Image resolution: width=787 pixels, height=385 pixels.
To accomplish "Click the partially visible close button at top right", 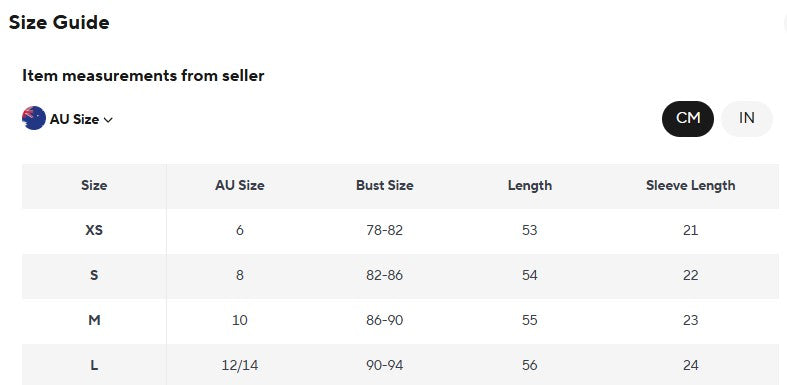I will click(x=784, y=22).
